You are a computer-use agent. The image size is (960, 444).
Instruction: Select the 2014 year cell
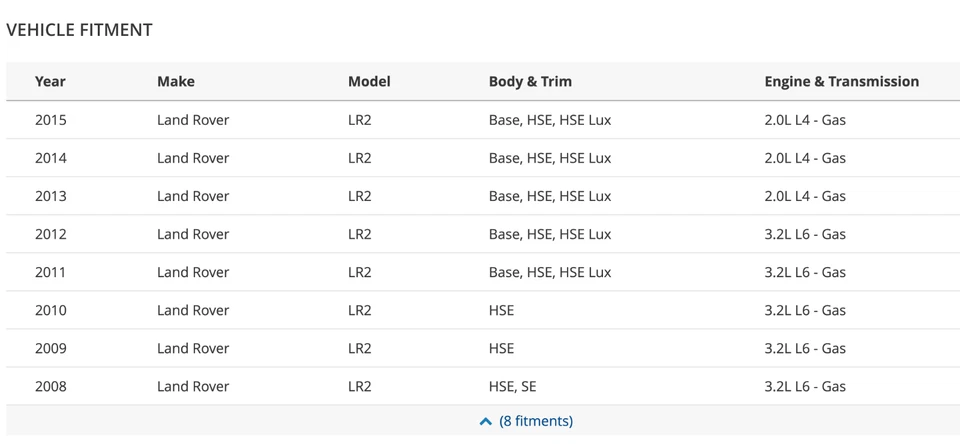[51, 158]
